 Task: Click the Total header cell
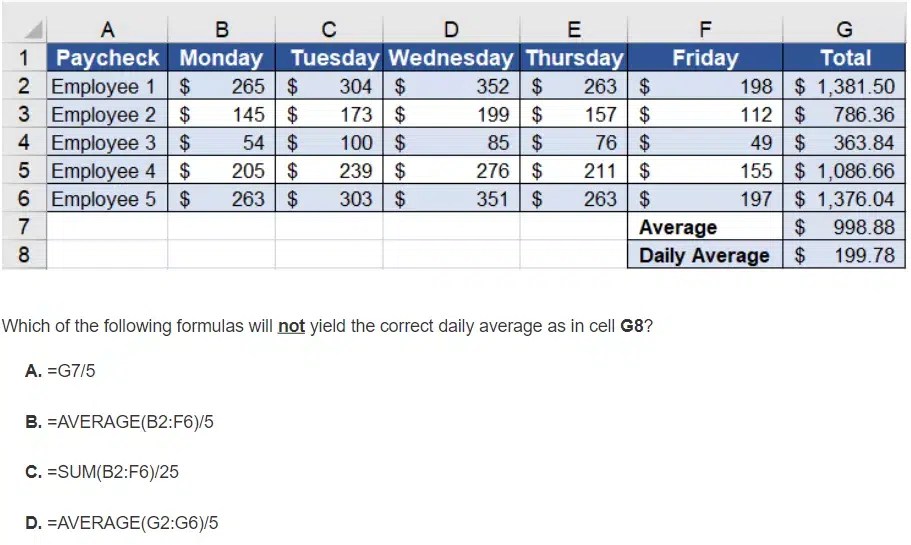pyautogui.click(x=844, y=58)
